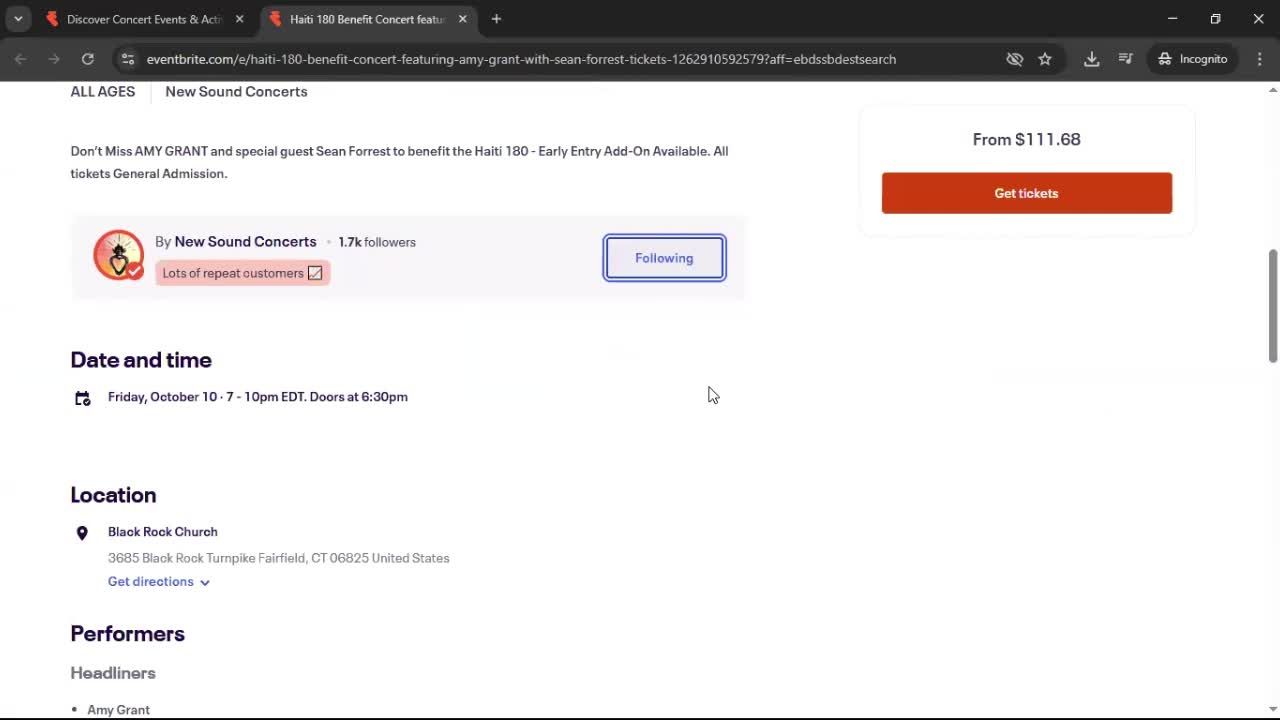Go back to previous page
Screen dimensions: 1280x720
pyautogui.click(x=20, y=59)
